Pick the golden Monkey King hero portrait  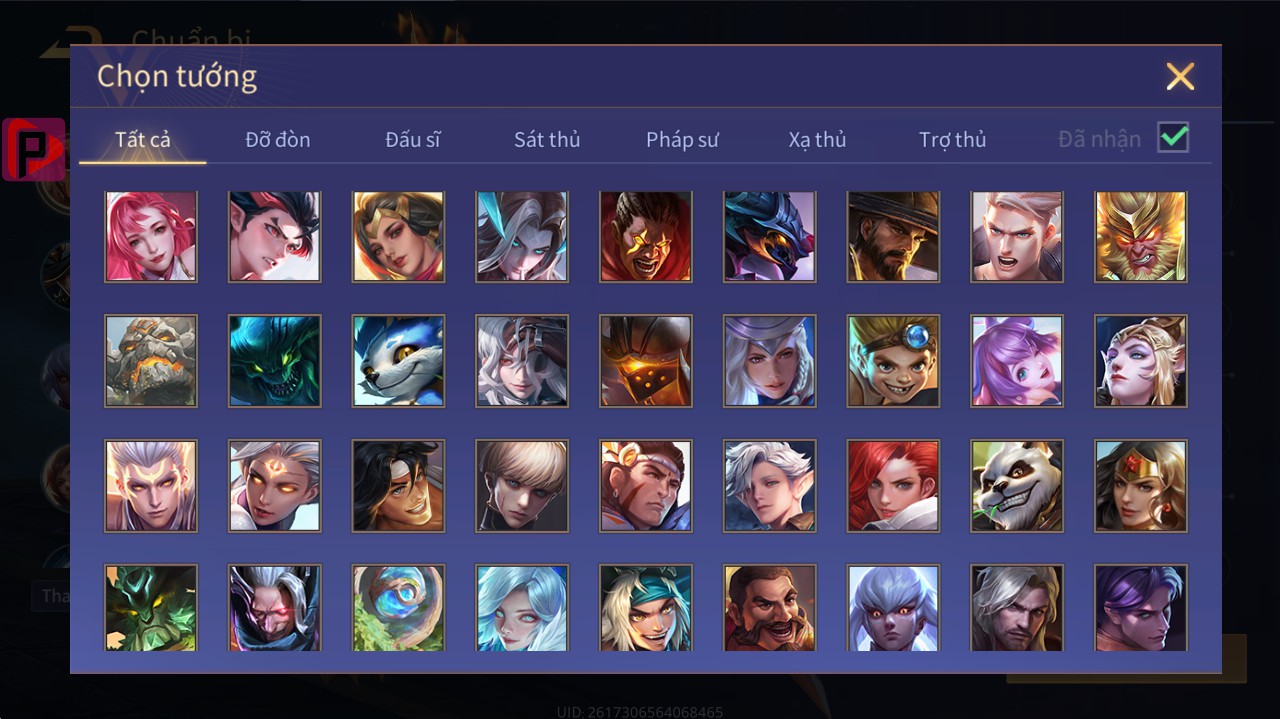coord(1141,237)
